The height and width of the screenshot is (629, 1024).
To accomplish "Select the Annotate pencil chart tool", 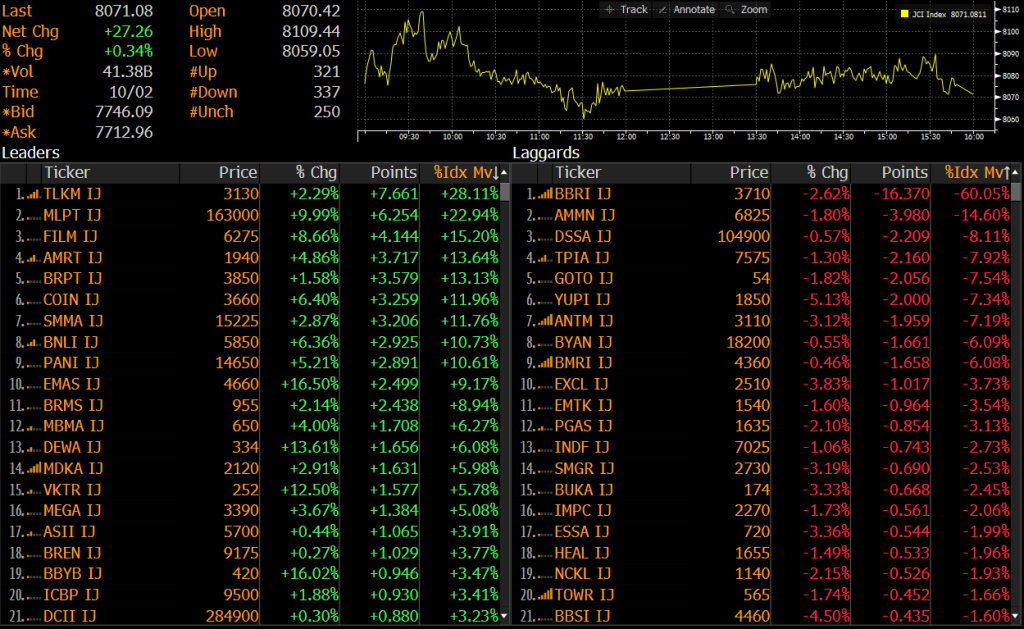I will (x=686, y=9).
